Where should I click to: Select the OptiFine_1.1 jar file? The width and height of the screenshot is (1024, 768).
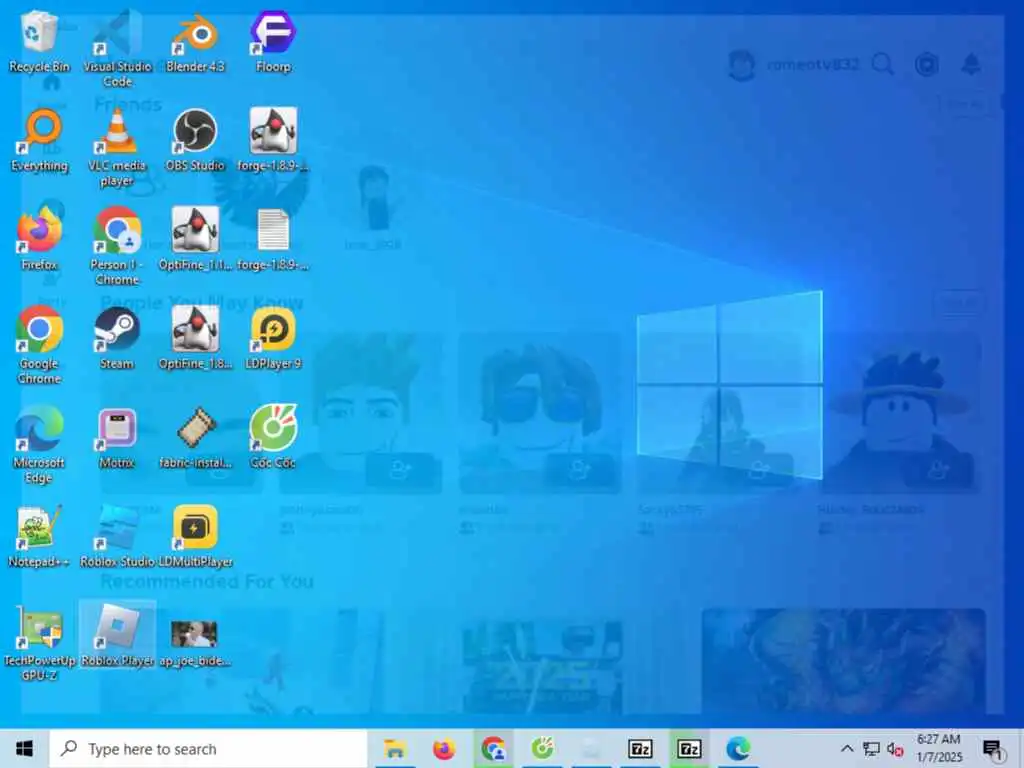(195, 238)
